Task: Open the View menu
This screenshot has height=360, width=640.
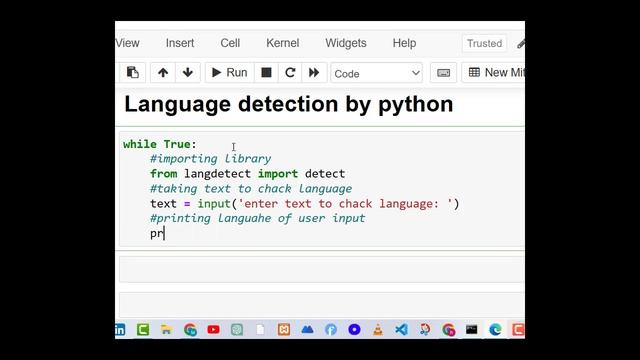Action: point(127,43)
